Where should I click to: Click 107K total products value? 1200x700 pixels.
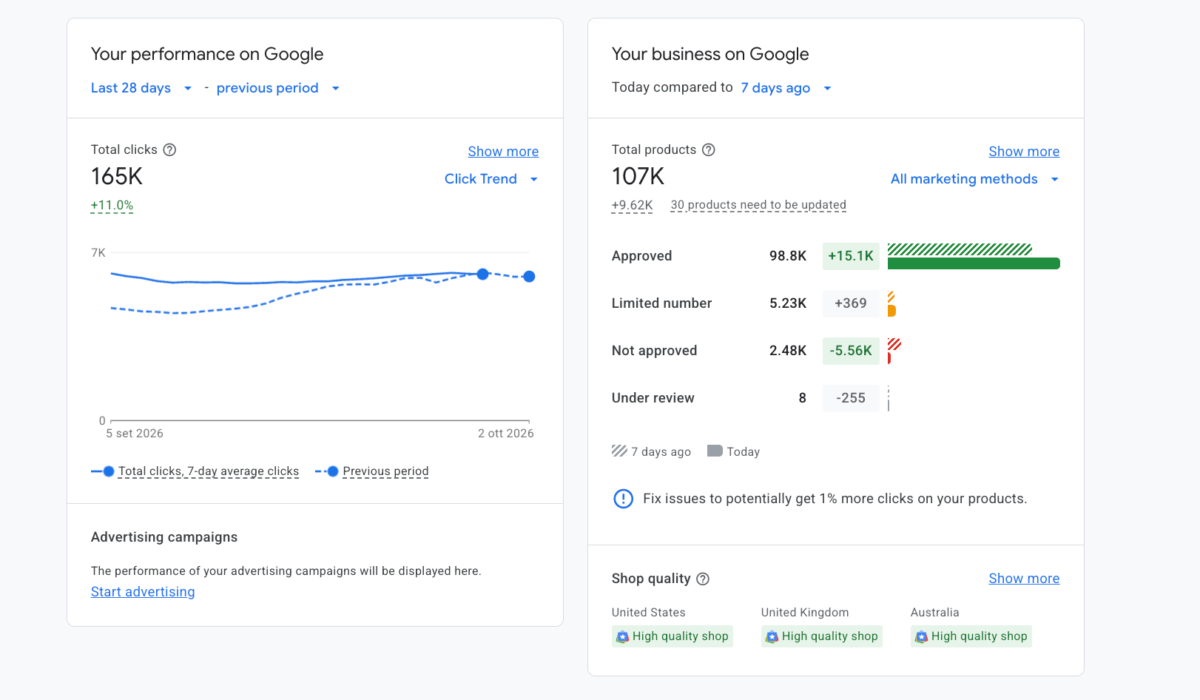(x=638, y=177)
